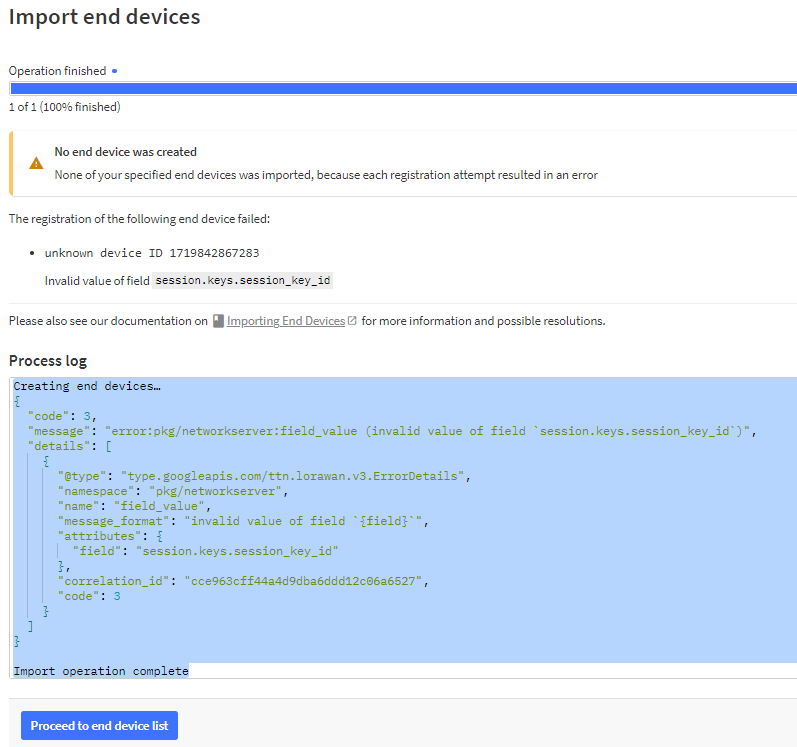Click the 1 of 1 (100% finished) text
This screenshot has width=797, height=747.
(64, 107)
